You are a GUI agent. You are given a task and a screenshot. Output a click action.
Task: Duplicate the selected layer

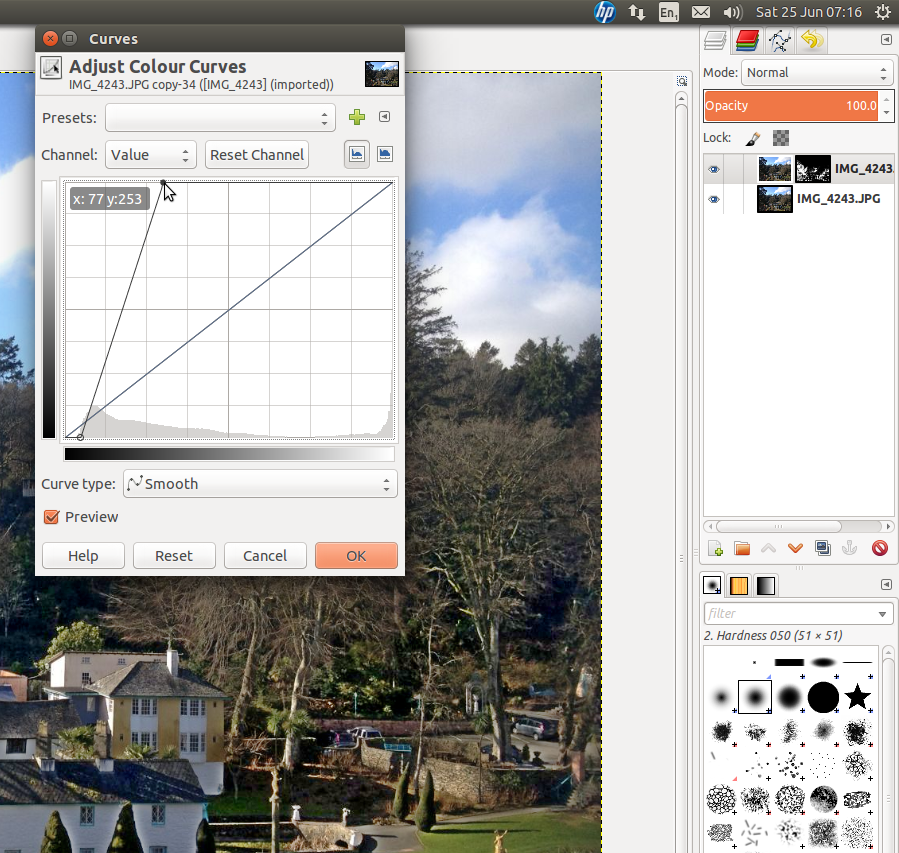point(823,549)
